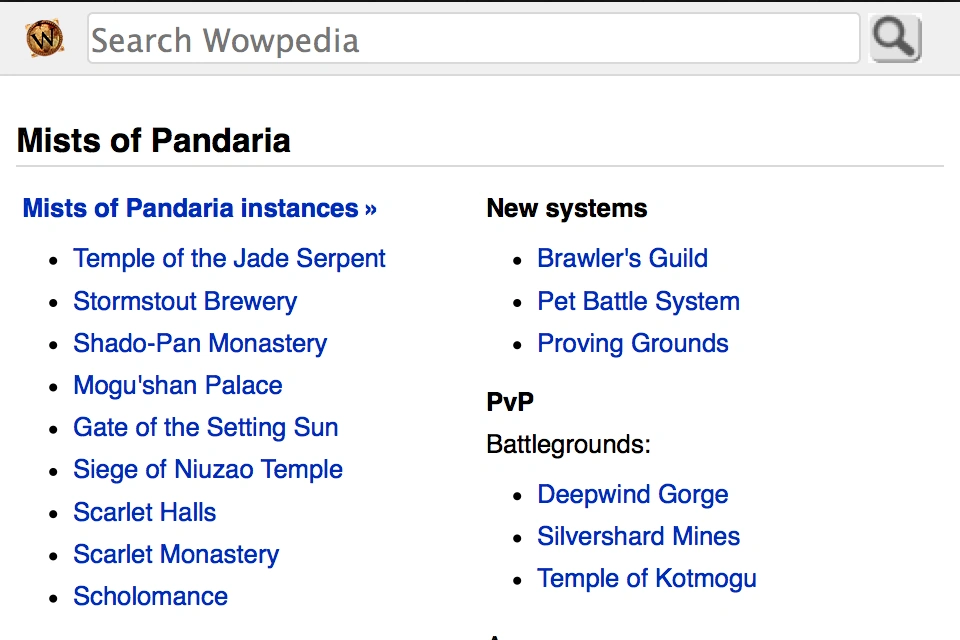Screen dimensions: 960x640
Task: Visit the Mogu'shan Palace page
Action: (x=178, y=385)
